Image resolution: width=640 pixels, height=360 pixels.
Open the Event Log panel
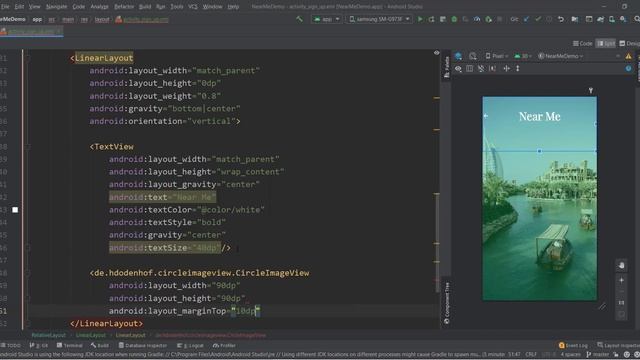pos(573,345)
